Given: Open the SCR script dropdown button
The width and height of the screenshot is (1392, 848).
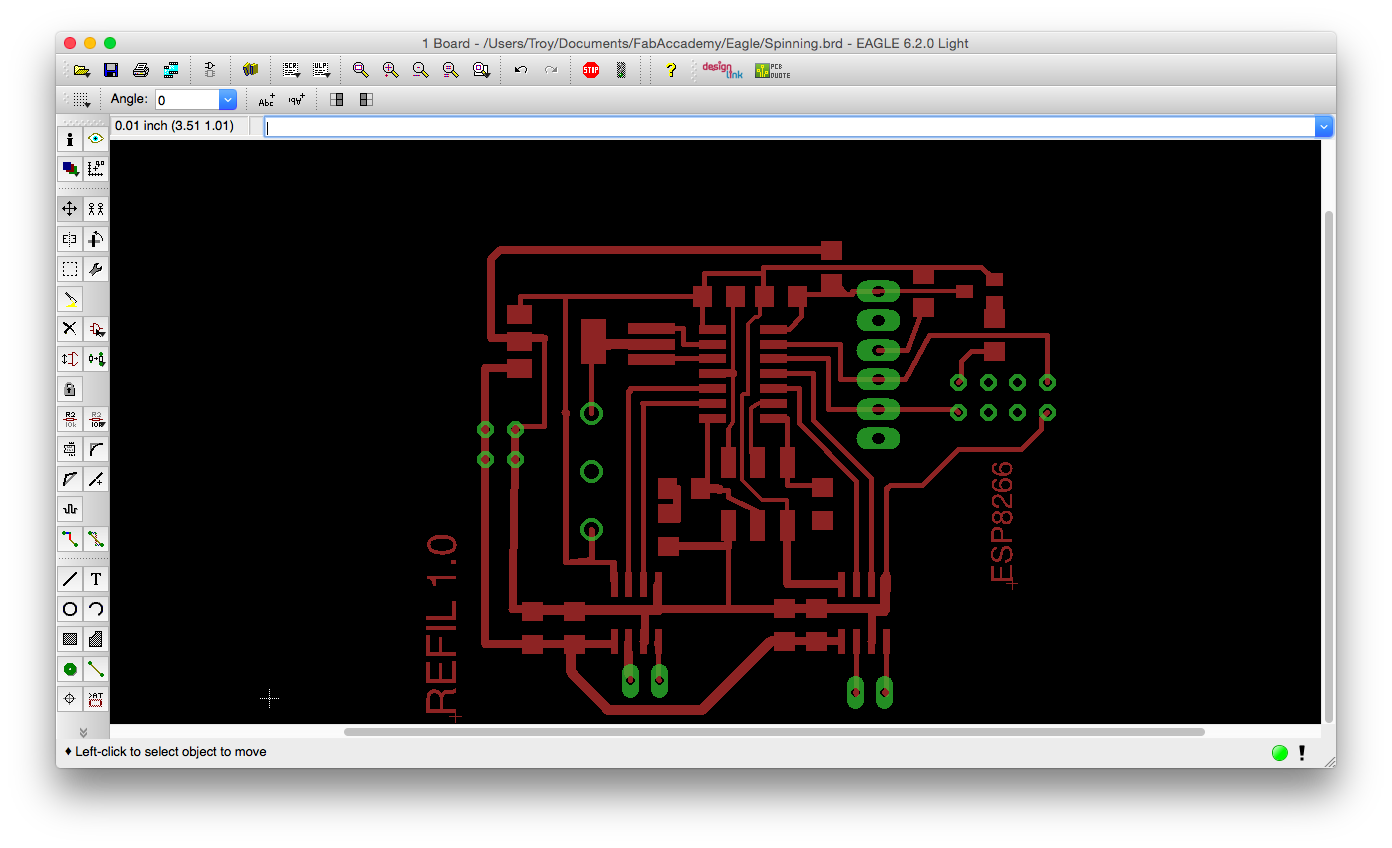Looking at the screenshot, I should pos(291,70).
